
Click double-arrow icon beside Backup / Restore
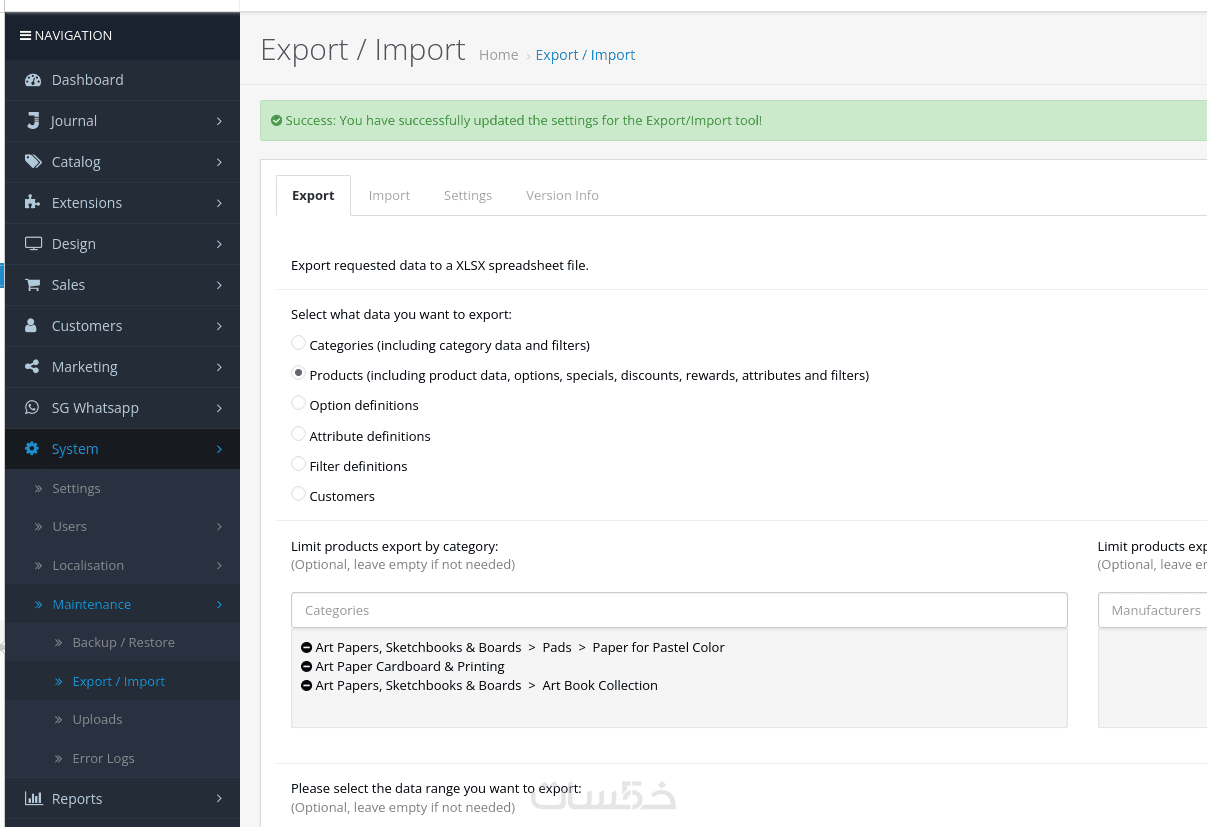coord(59,643)
